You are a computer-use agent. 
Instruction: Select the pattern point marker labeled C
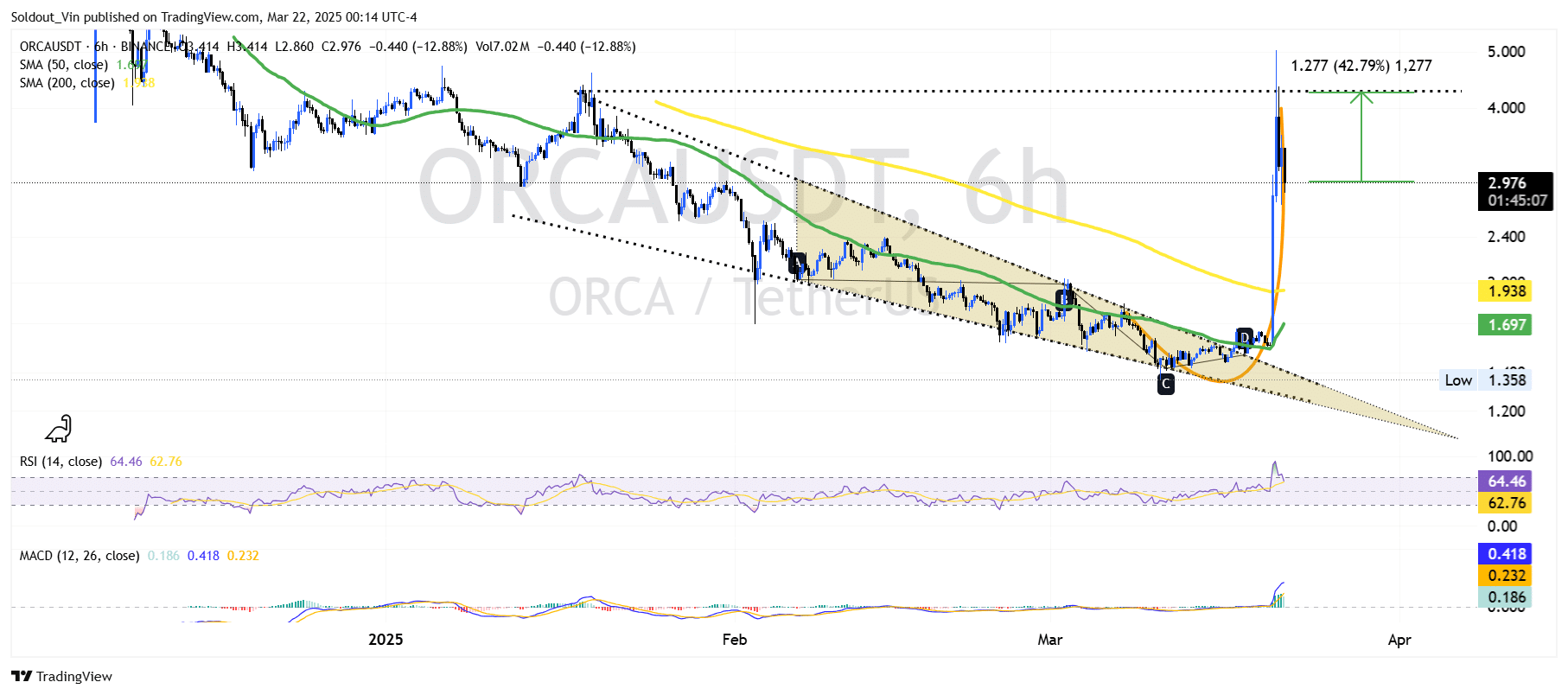1166,384
